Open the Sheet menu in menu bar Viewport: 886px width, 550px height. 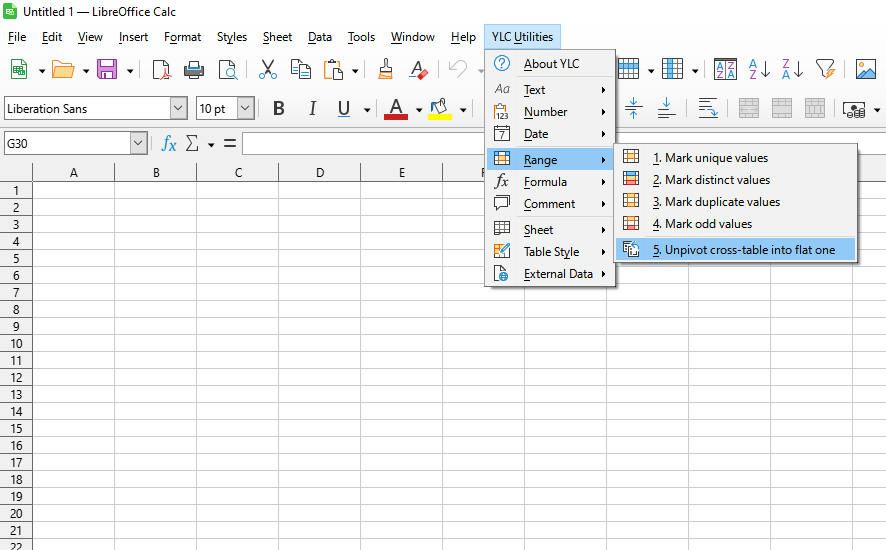coord(277,37)
